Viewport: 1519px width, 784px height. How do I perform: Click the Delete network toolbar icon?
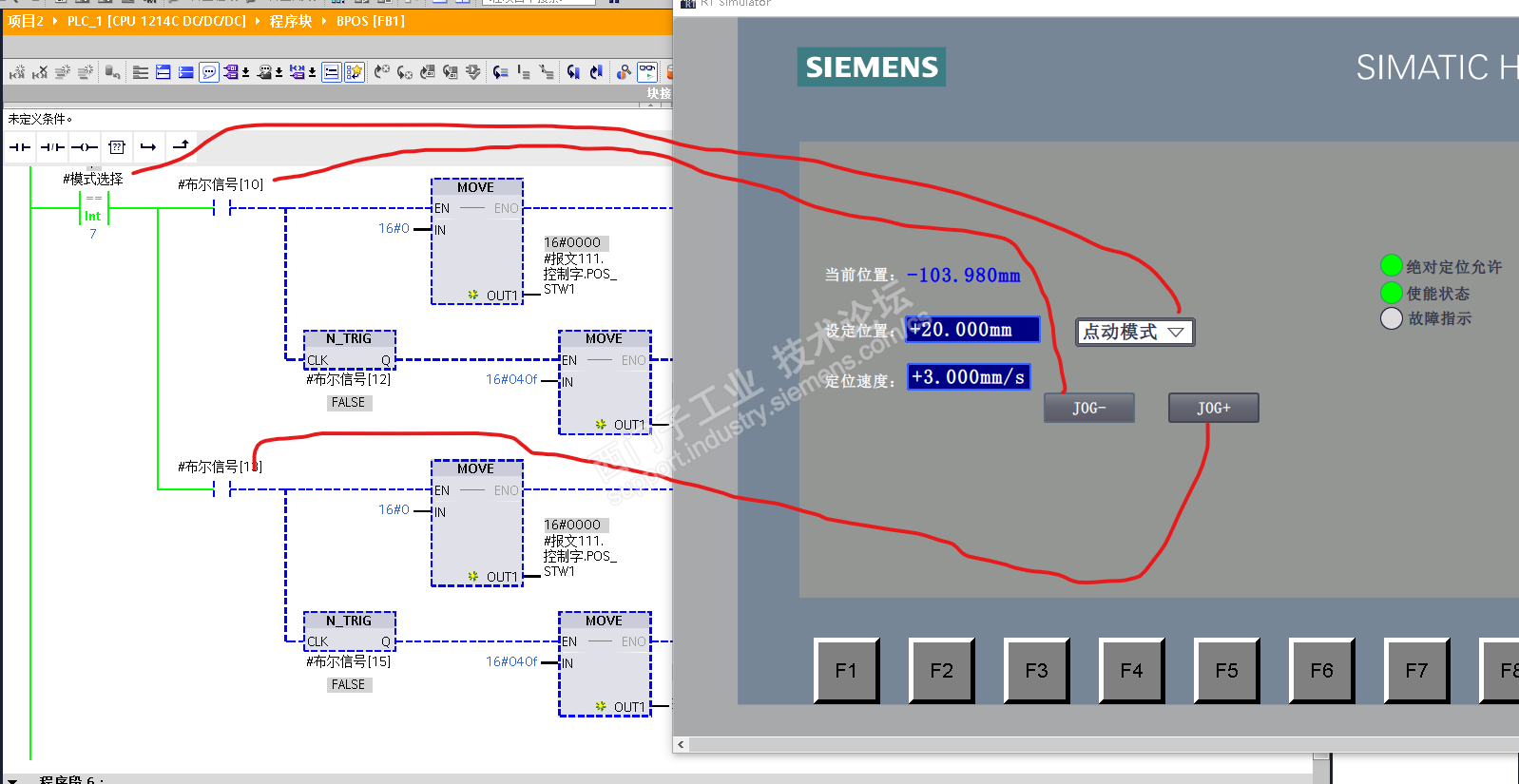tap(40, 72)
